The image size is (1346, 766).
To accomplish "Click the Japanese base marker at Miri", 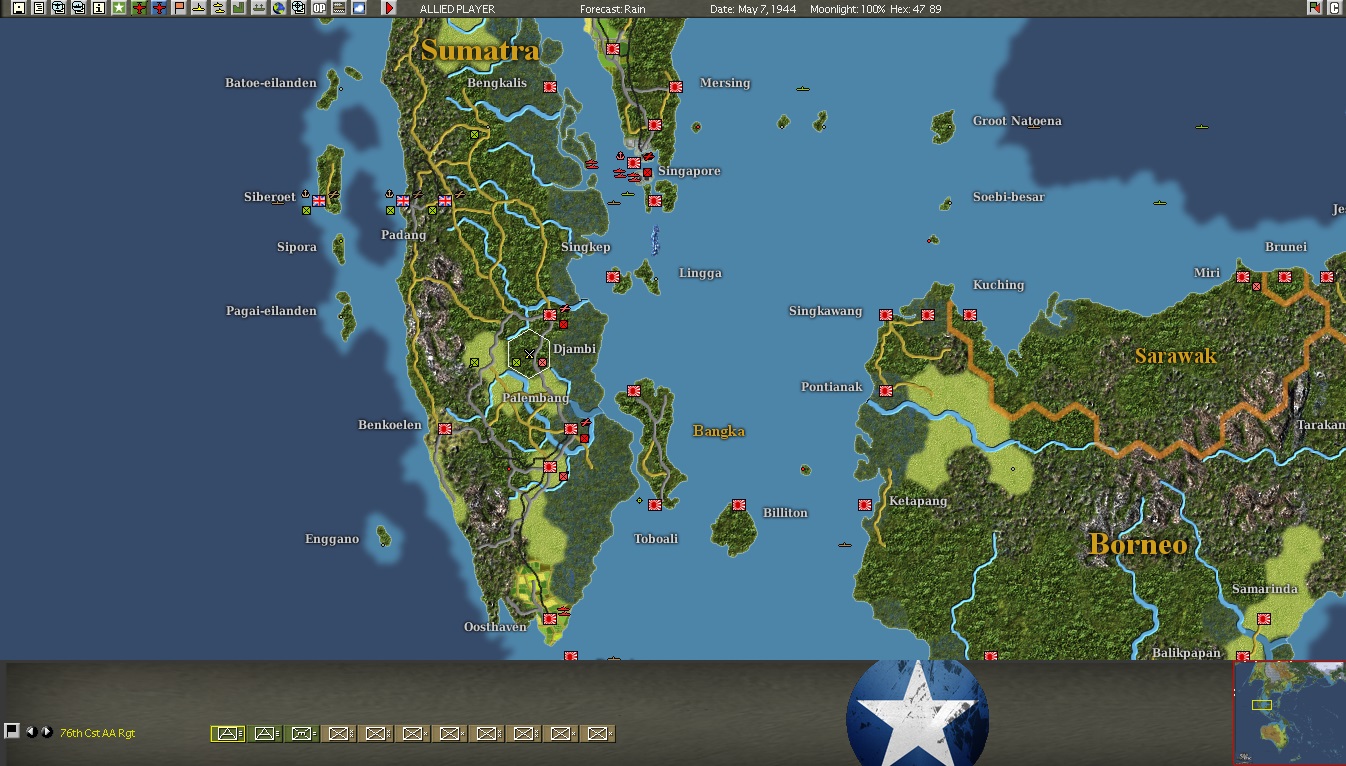I will [1243, 277].
